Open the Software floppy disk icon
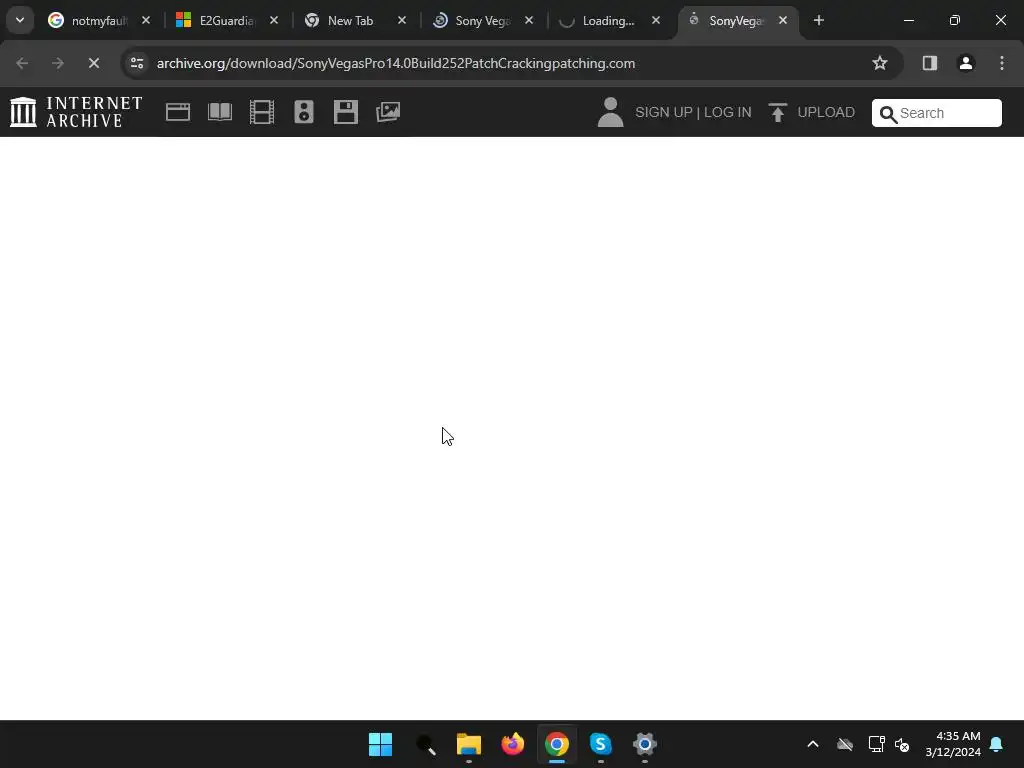The width and height of the screenshot is (1024, 768). tap(345, 112)
